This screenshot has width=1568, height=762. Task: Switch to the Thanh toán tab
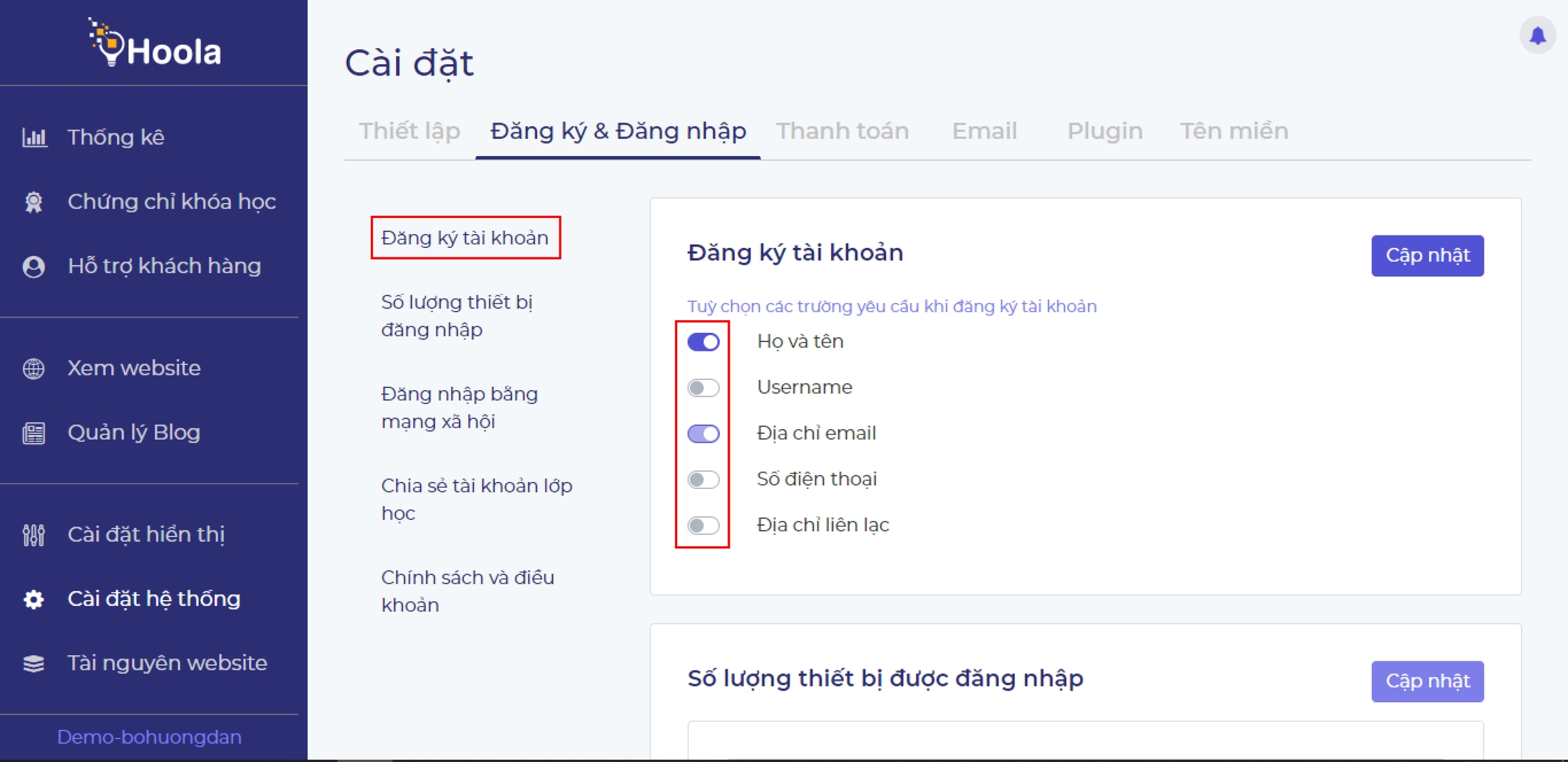tap(842, 131)
